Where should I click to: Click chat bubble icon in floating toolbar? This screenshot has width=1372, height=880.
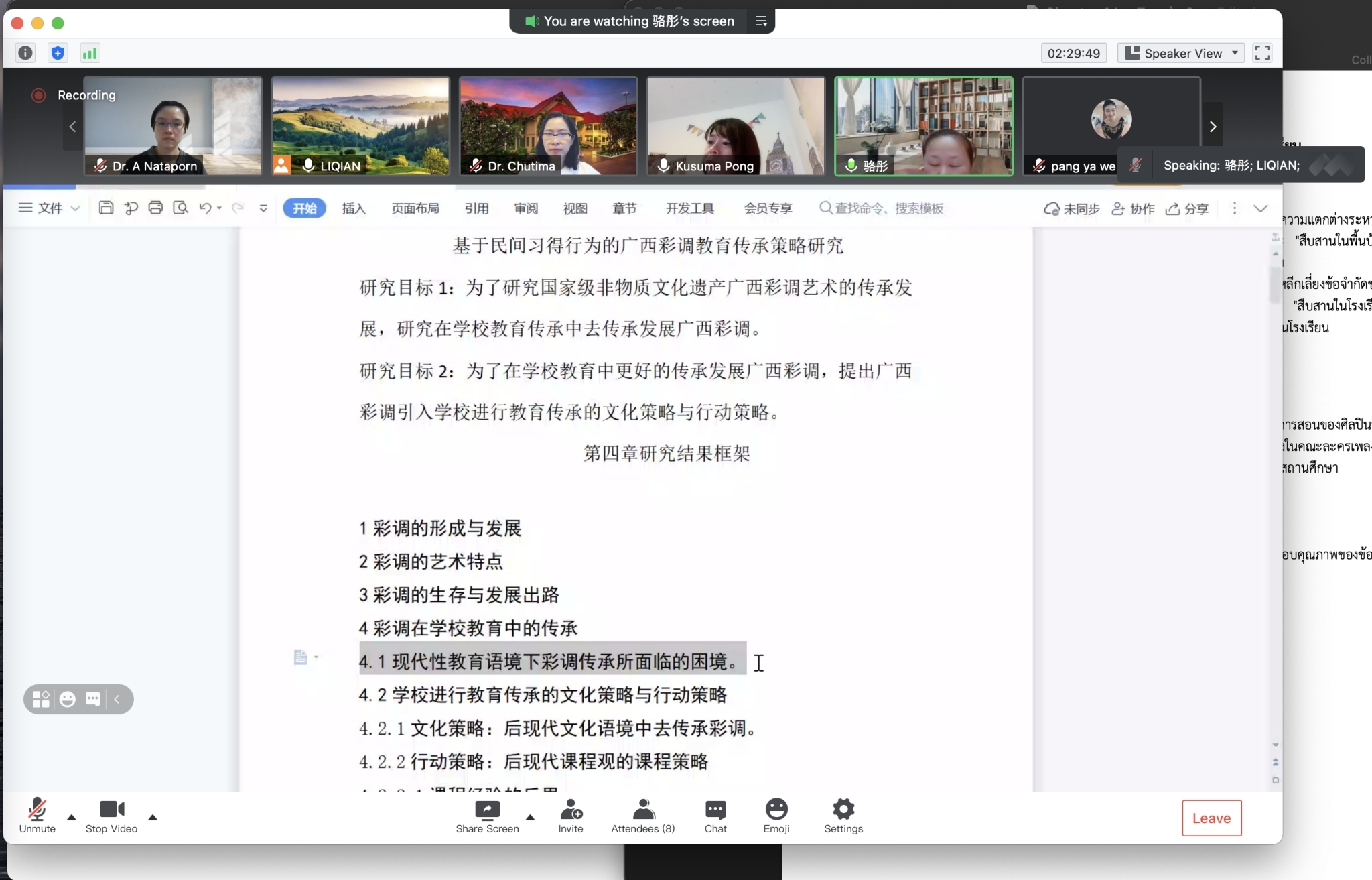tap(92, 699)
